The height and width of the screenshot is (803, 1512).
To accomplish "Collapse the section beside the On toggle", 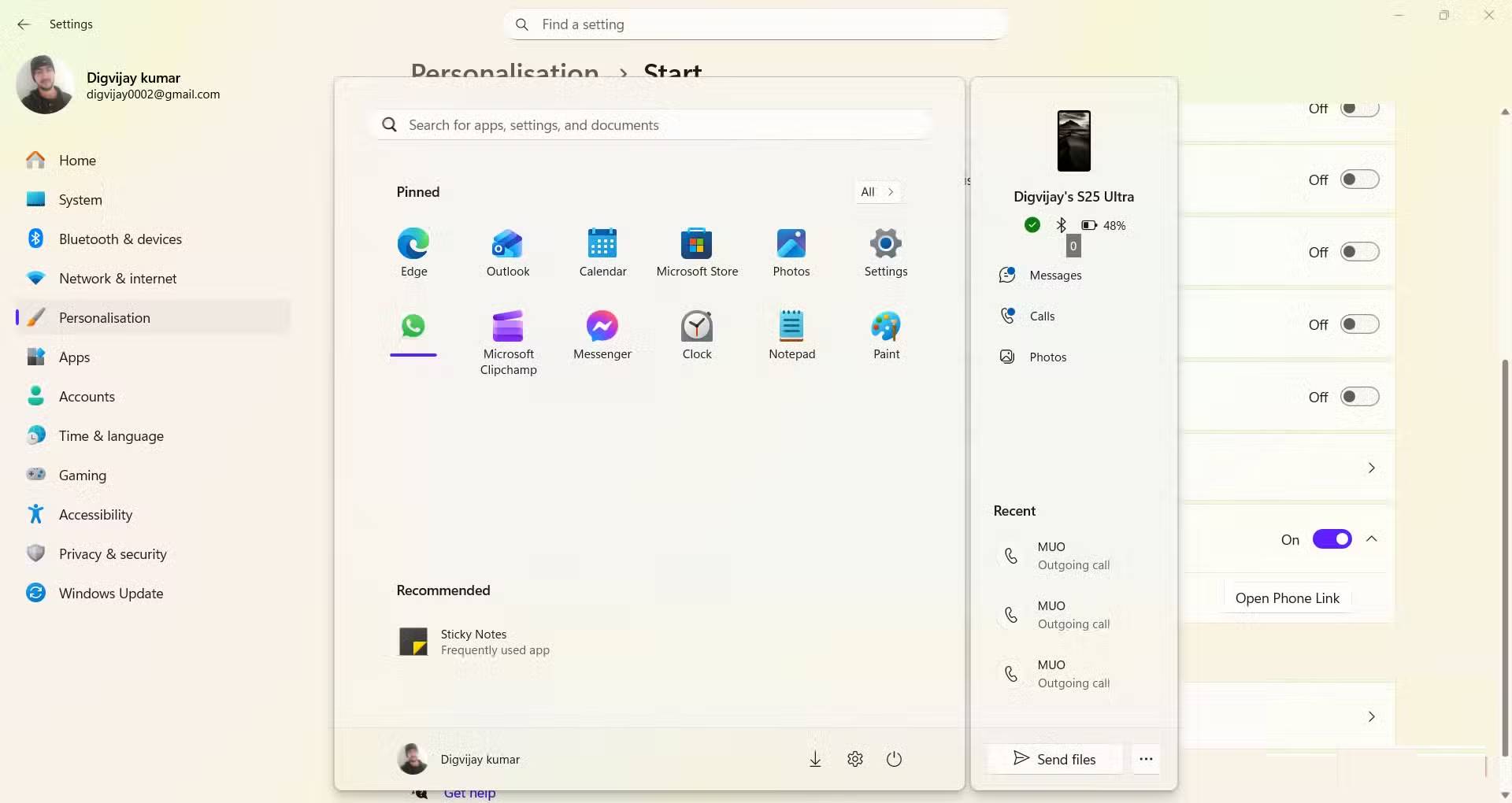I will (x=1372, y=539).
